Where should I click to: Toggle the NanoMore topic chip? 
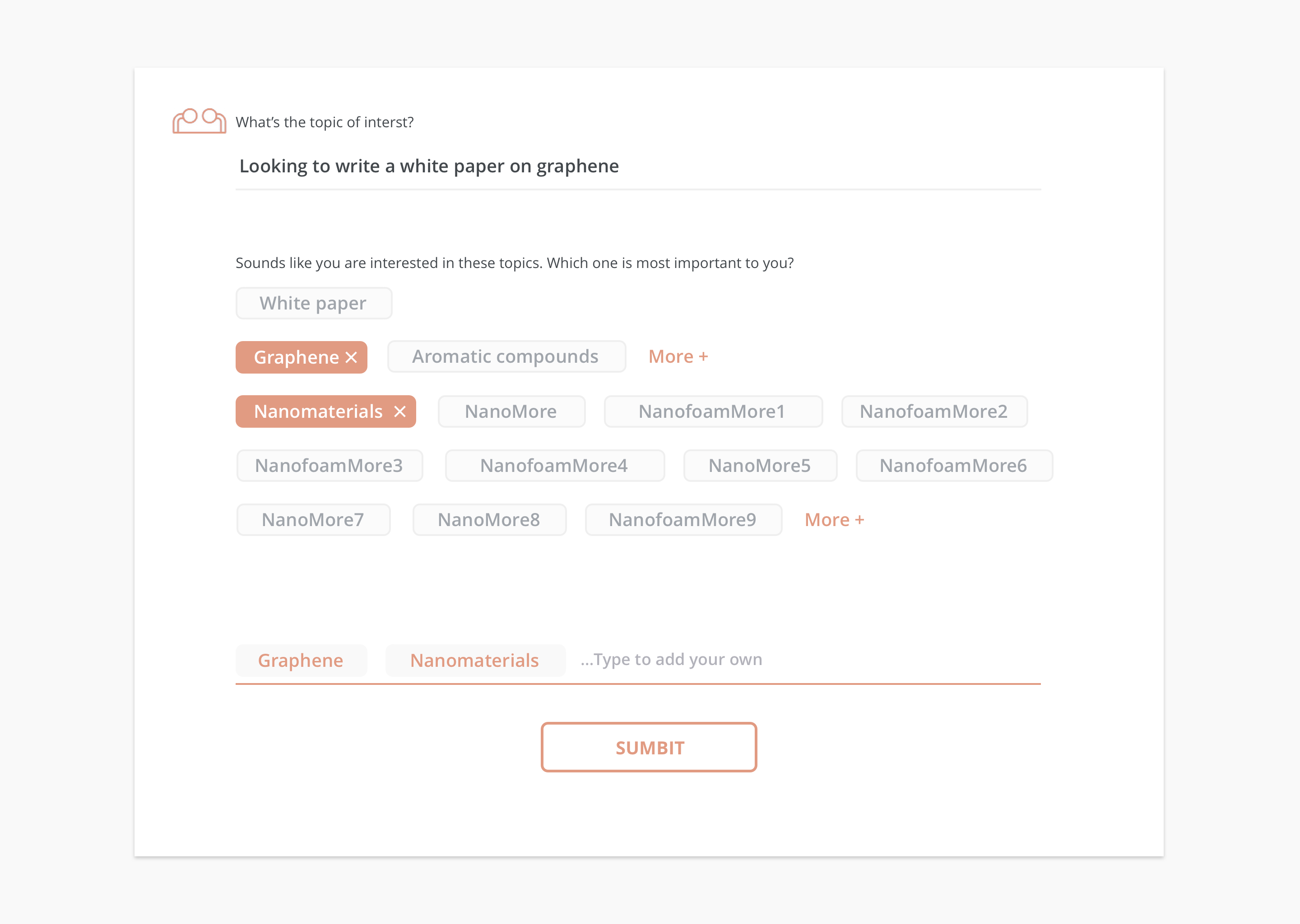click(x=511, y=411)
